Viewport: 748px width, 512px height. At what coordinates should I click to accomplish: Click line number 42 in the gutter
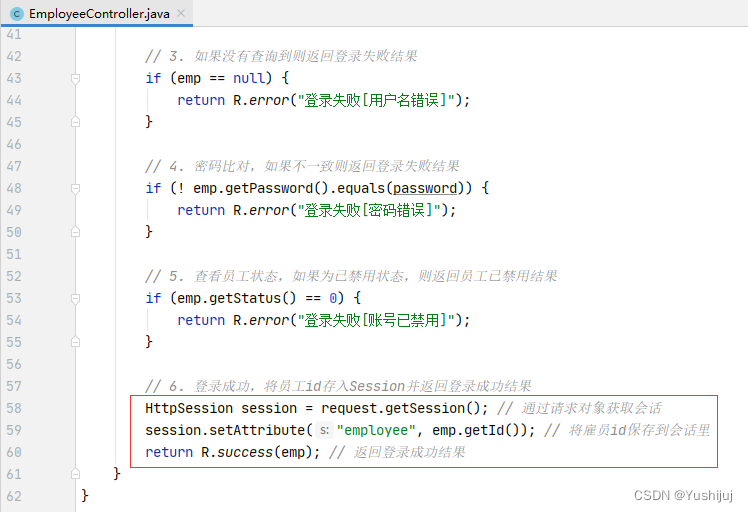coord(14,56)
